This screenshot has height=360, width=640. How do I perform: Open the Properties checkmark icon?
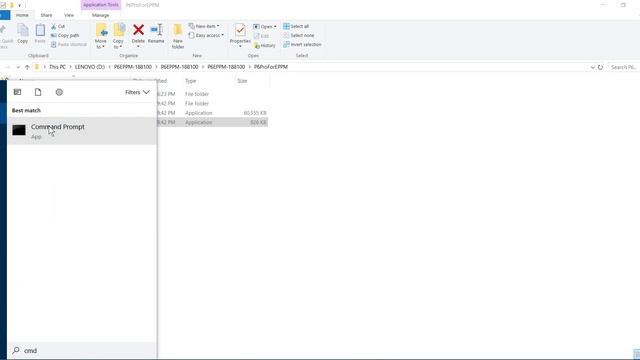(240, 30)
